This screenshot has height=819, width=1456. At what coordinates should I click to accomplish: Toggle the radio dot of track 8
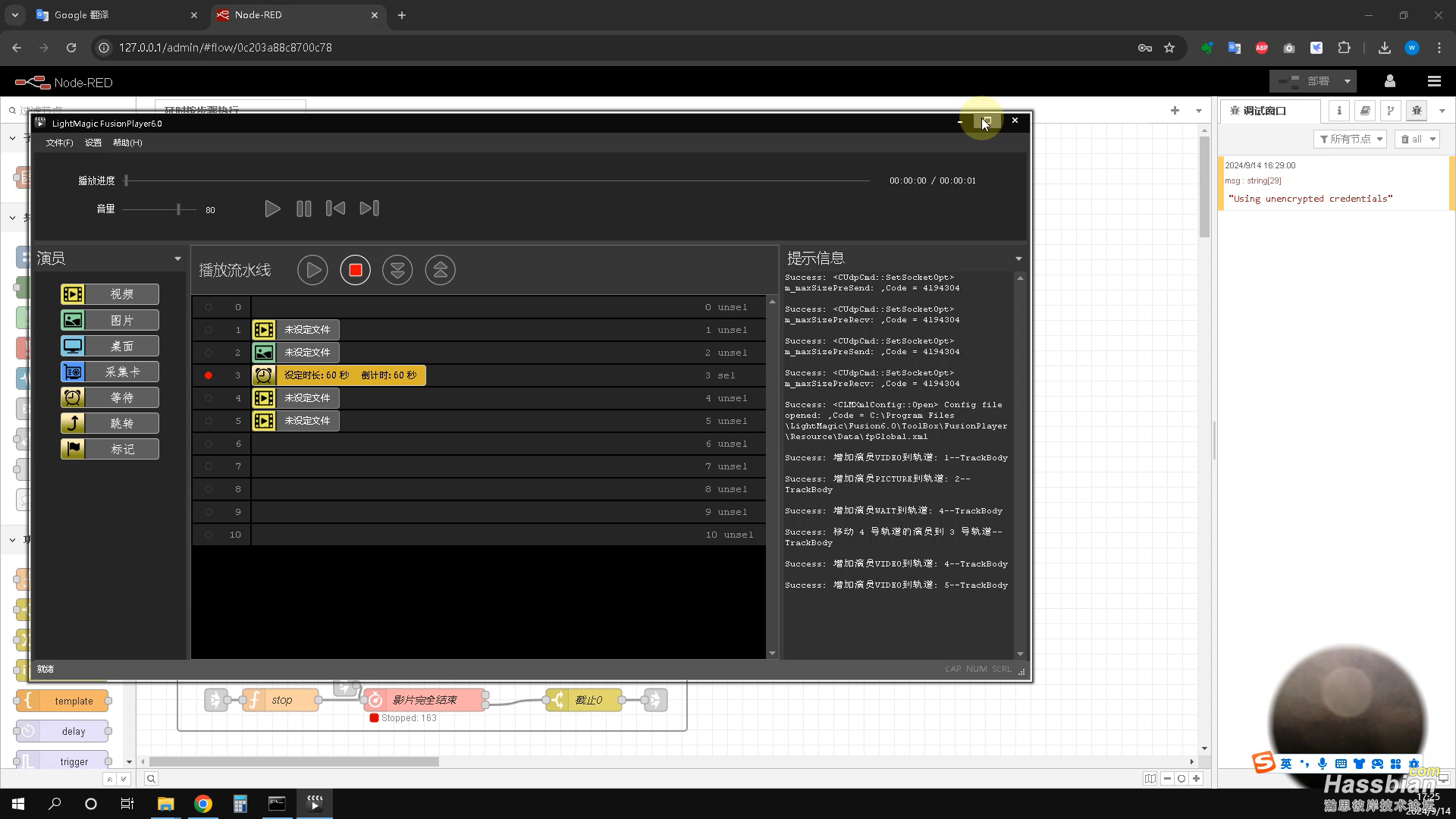pos(209,489)
